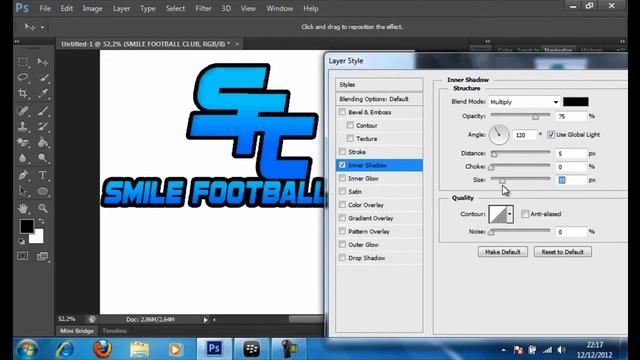
Task: Open the Move tool preset picker arrow
Action: pyautogui.click(x=42, y=27)
